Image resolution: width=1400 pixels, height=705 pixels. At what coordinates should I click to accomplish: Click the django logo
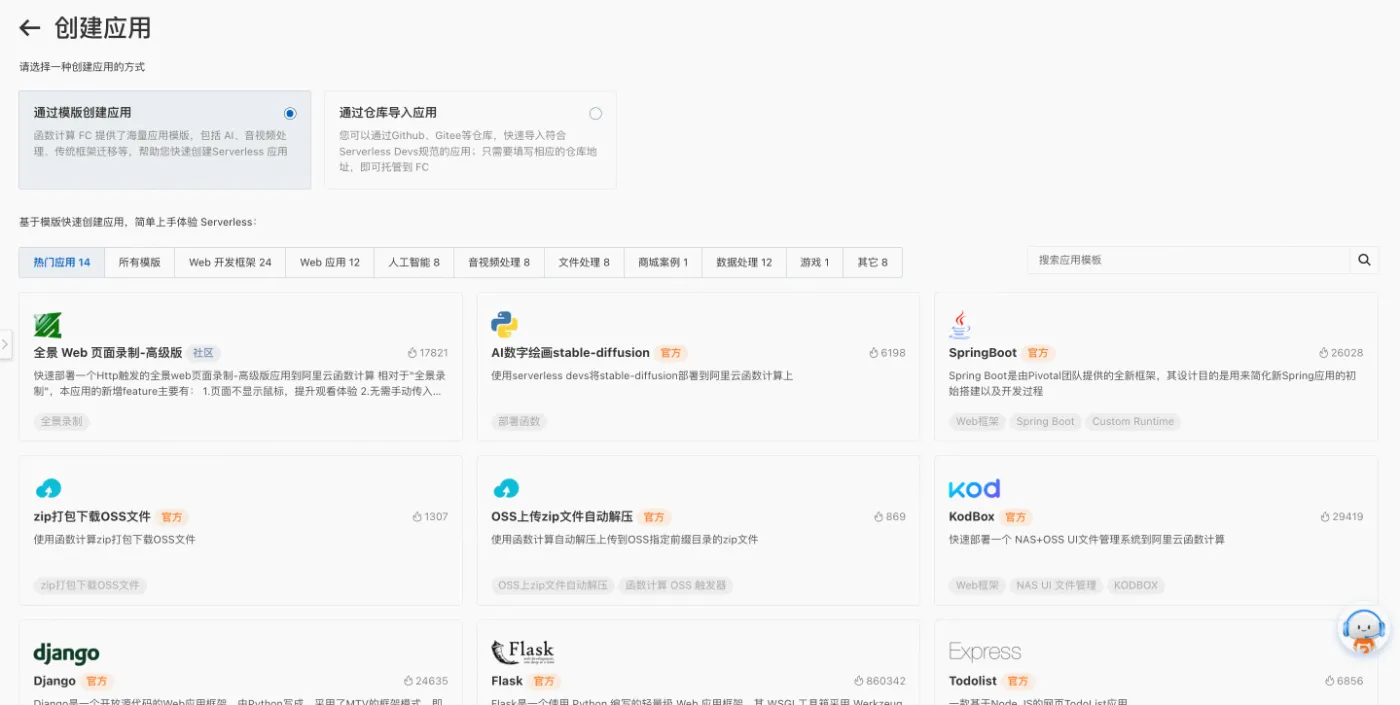pyautogui.click(x=66, y=653)
